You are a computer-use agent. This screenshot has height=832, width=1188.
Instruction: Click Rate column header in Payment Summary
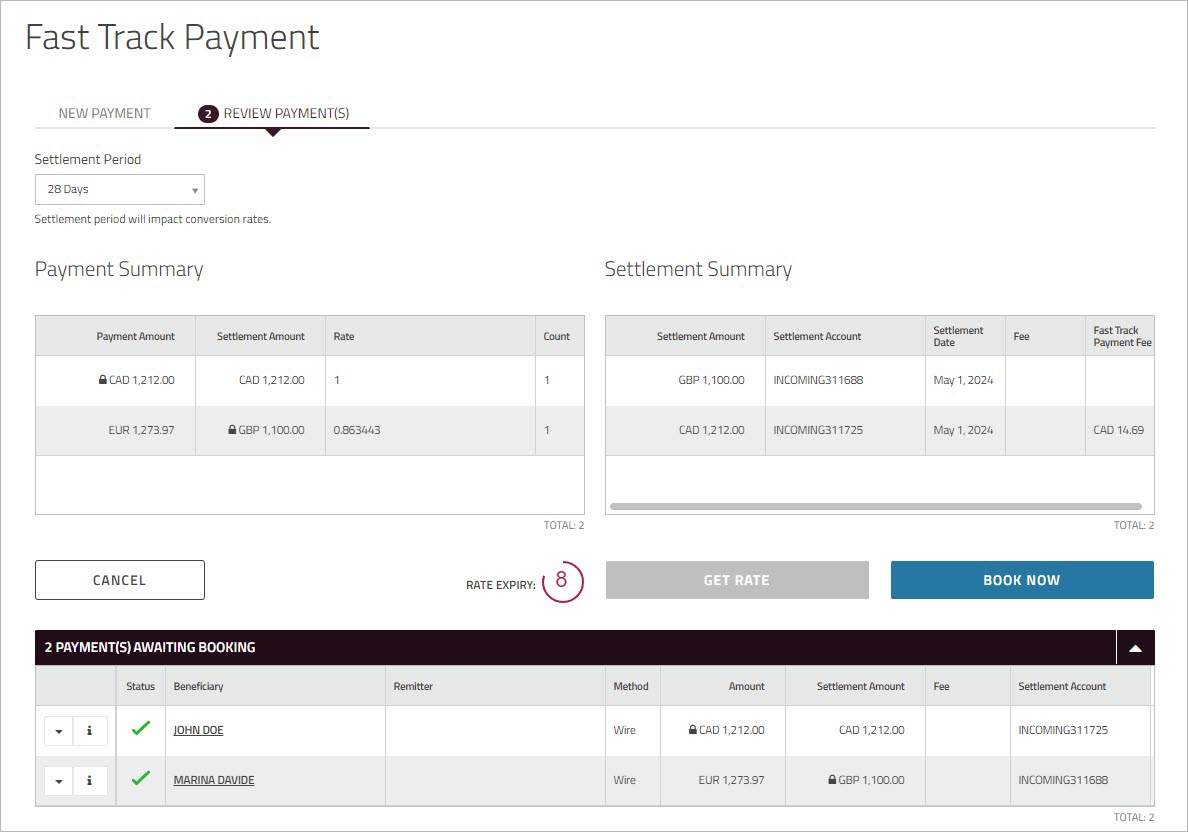pos(344,336)
